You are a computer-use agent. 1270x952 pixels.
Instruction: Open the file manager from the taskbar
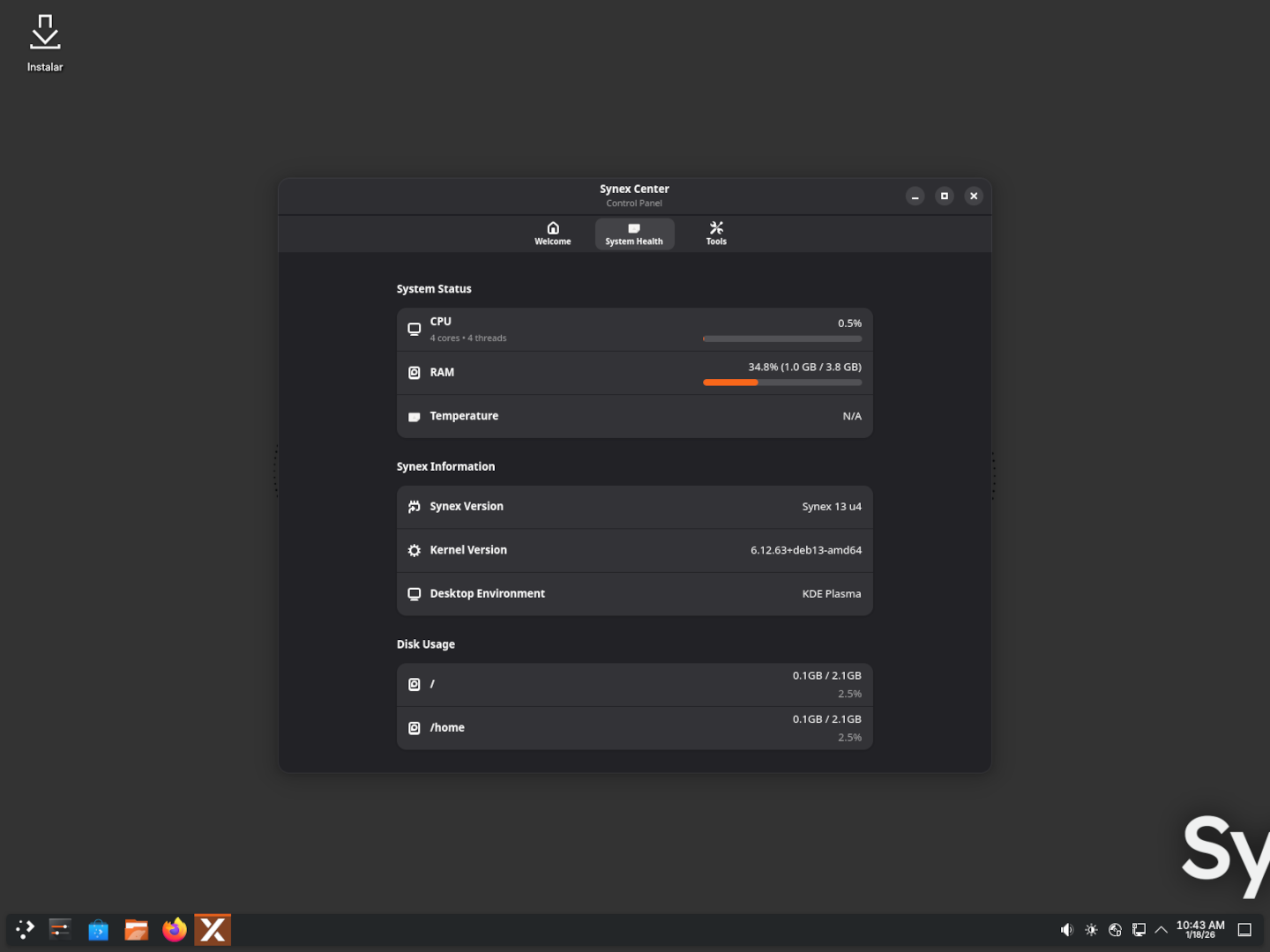click(136, 929)
